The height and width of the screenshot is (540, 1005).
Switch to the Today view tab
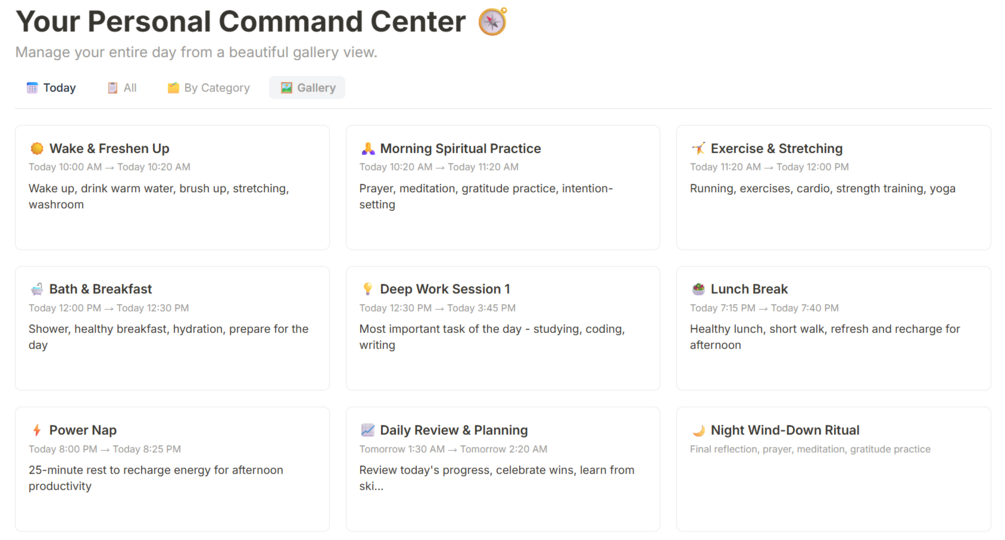(x=51, y=88)
